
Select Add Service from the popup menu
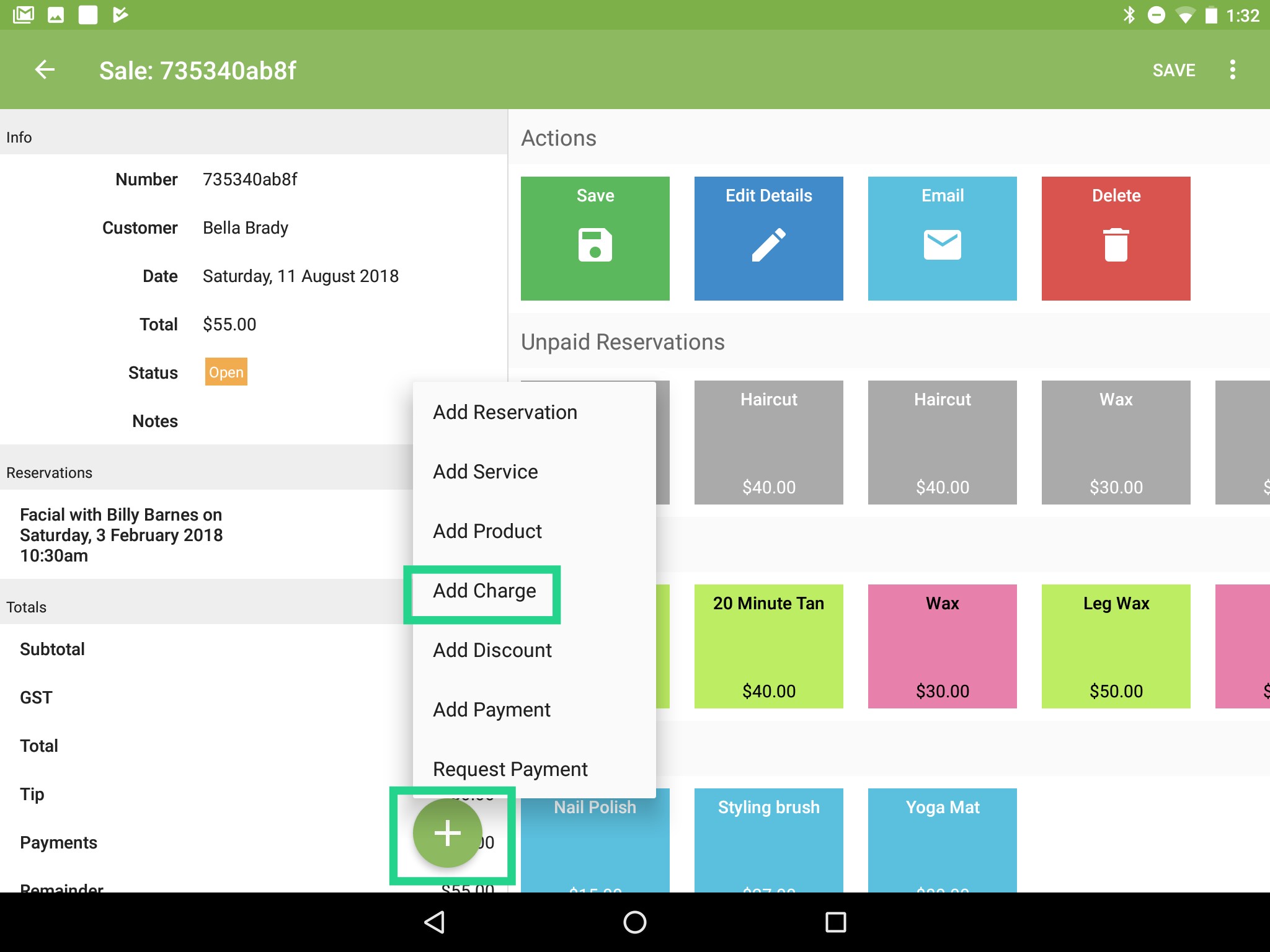535,472
